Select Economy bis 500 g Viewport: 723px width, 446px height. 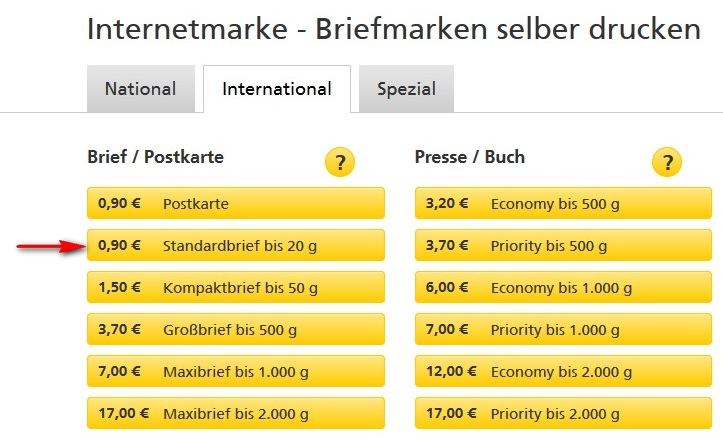coord(563,203)
